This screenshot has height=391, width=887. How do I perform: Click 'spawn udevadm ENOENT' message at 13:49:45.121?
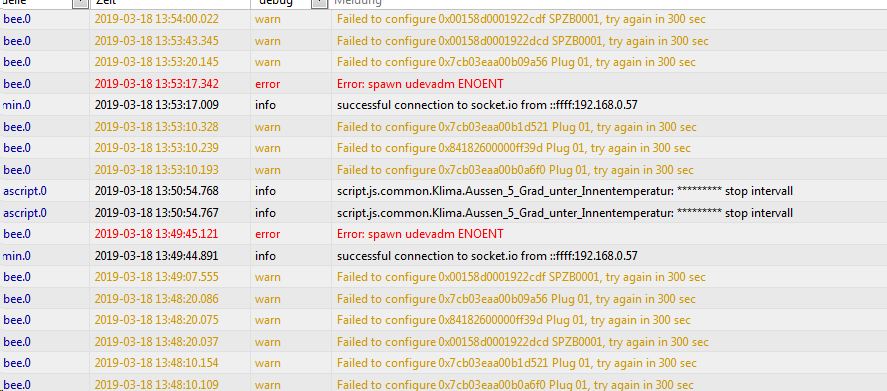(x=420, y=234)
